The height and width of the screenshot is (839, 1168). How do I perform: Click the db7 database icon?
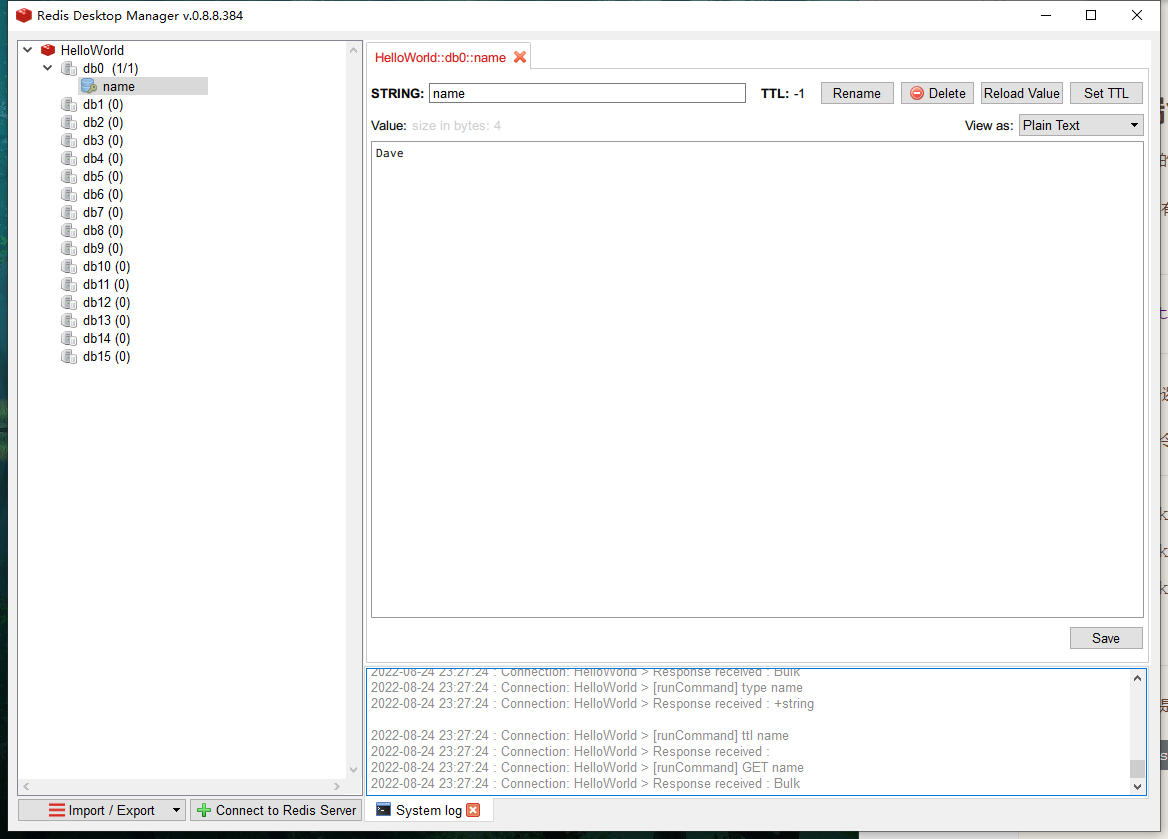point(69,212)
